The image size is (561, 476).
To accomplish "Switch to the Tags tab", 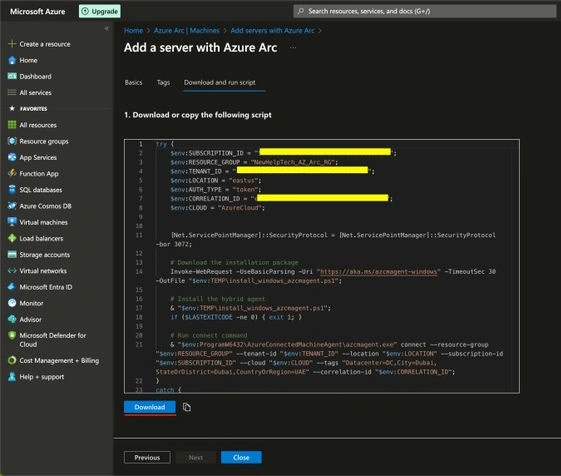I will pyautogui.click(x=163, y=83).
